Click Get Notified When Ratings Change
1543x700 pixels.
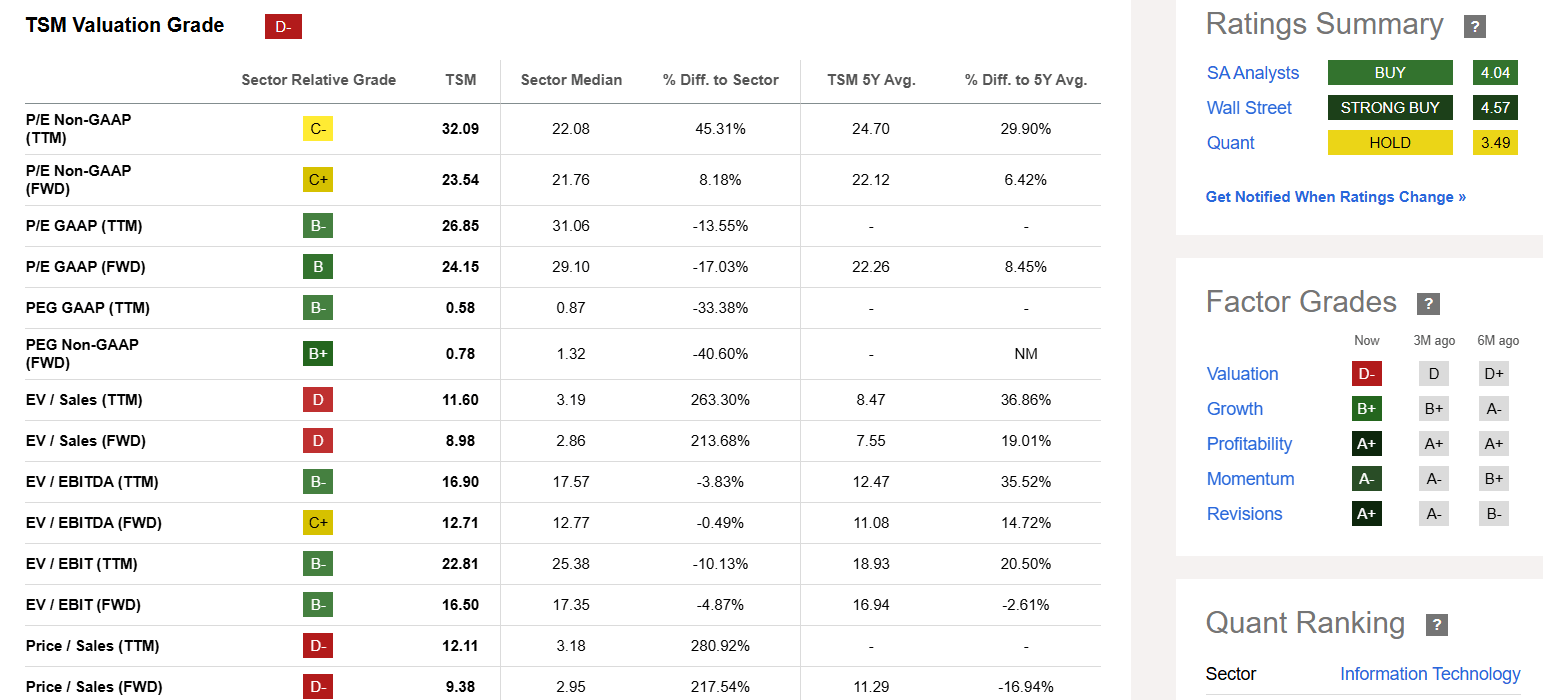pyautogui.click(x=1336, y=197)
